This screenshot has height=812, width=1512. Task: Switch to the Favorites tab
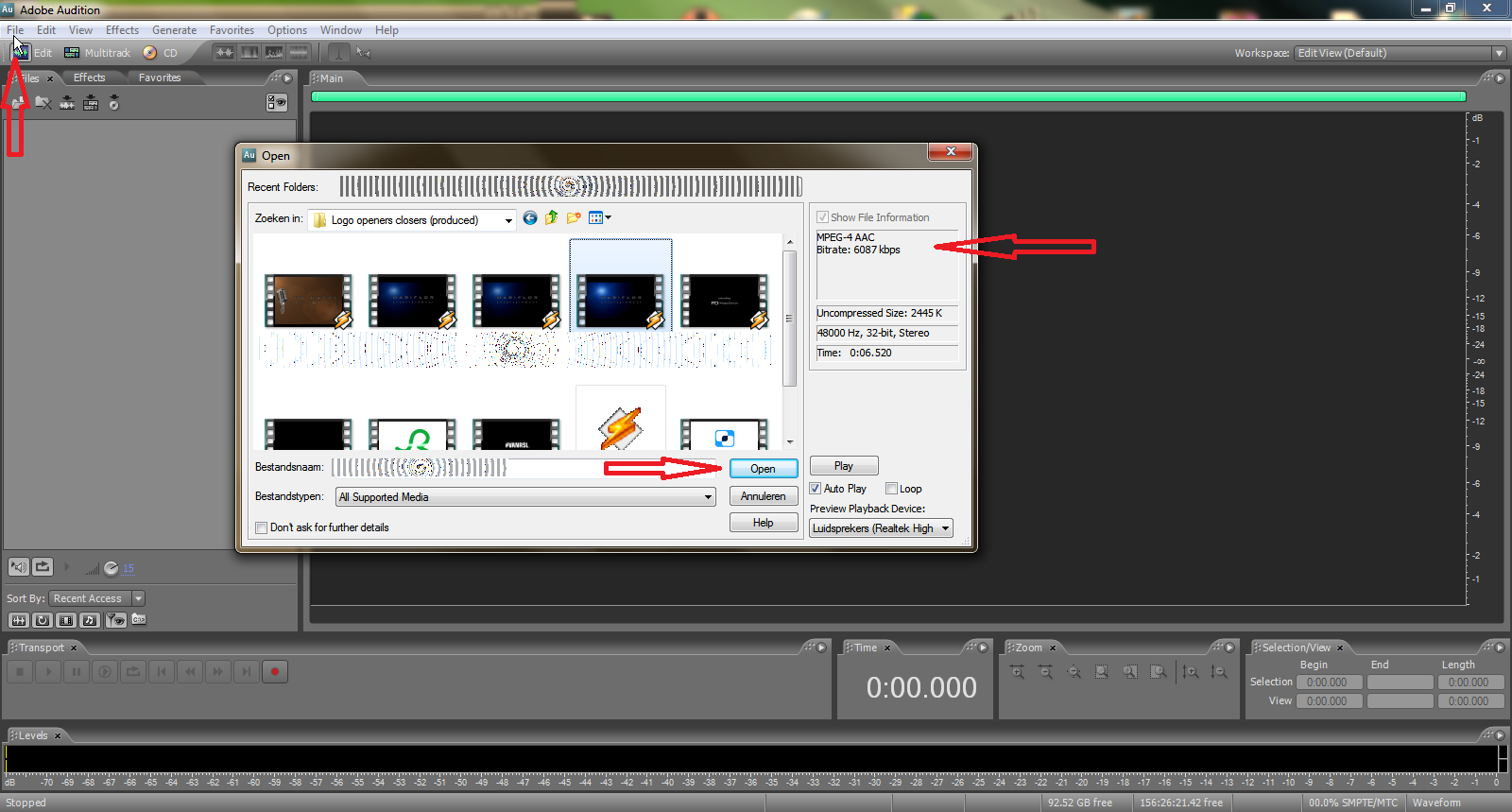pos(159,78)
